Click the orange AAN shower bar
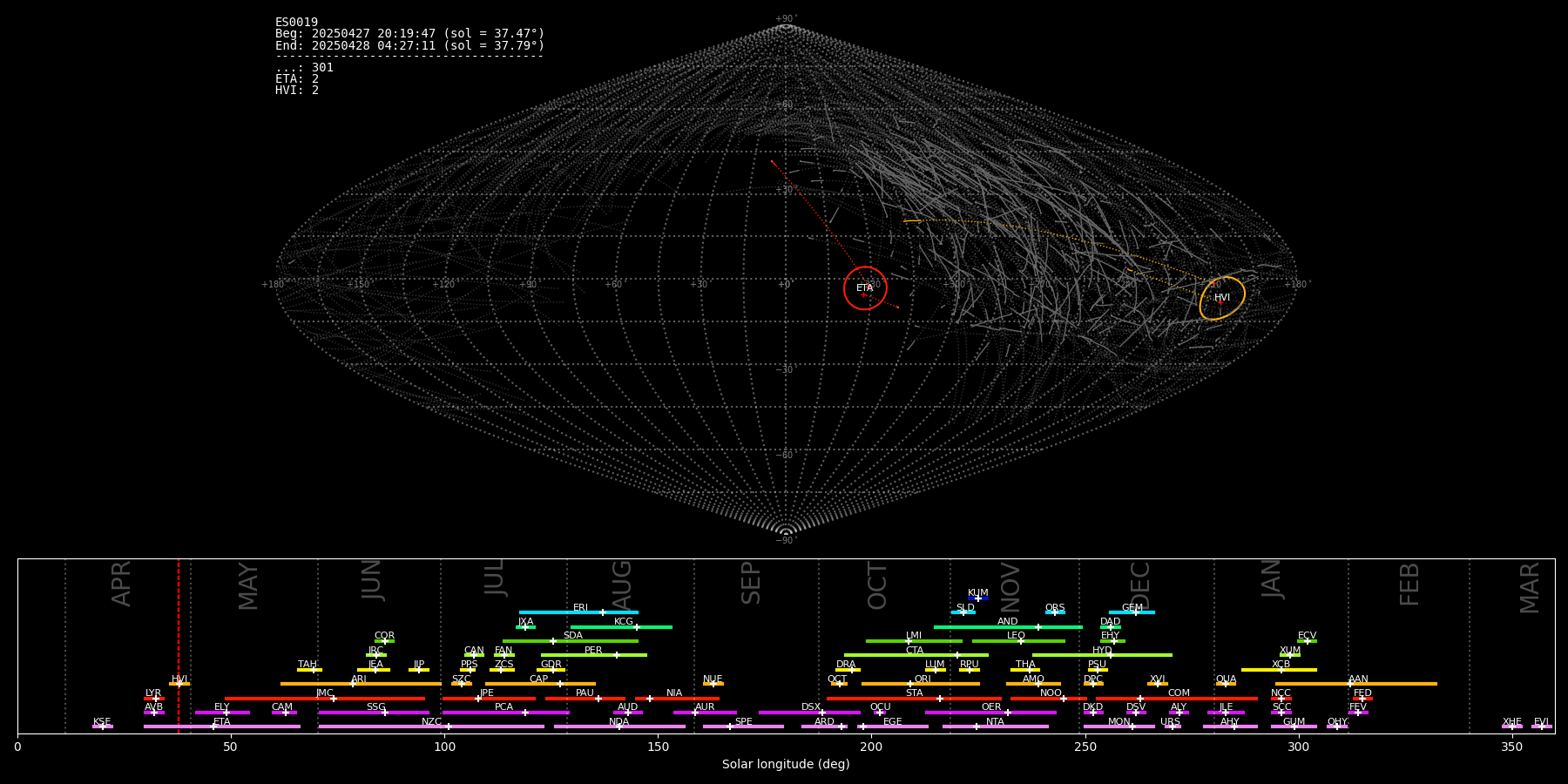Viewport: 1568px width, 784px height. pyautogui.click(x=1356, y=684)
